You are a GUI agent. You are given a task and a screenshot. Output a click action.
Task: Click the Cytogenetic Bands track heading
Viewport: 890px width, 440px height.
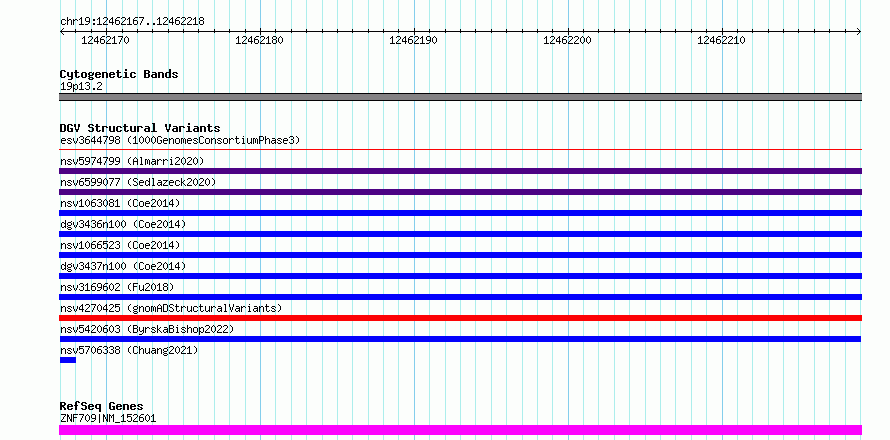pyautogui.click(x=119, y=74)
